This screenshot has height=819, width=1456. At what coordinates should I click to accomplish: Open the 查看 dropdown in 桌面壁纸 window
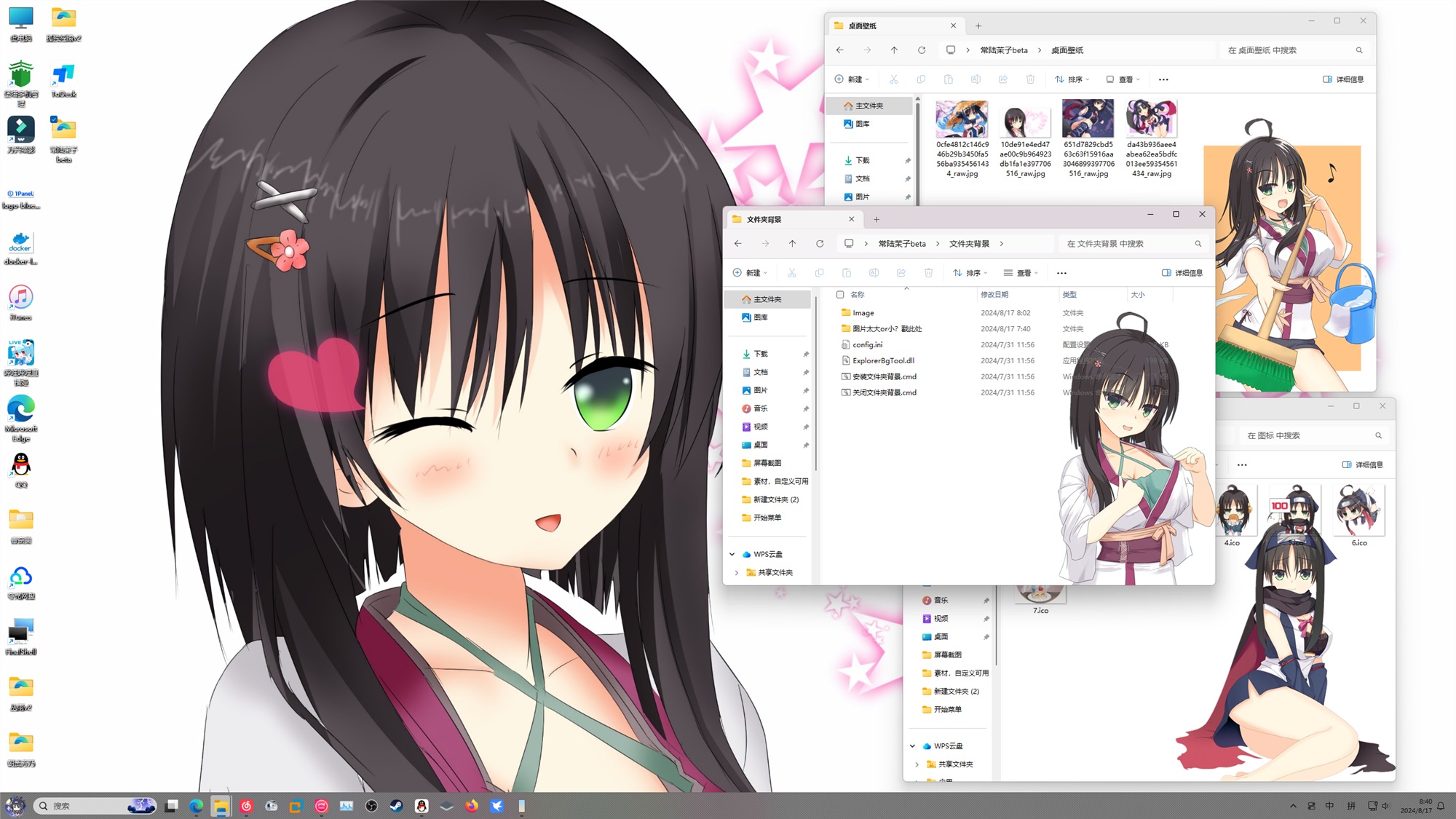coord(1123,79)
